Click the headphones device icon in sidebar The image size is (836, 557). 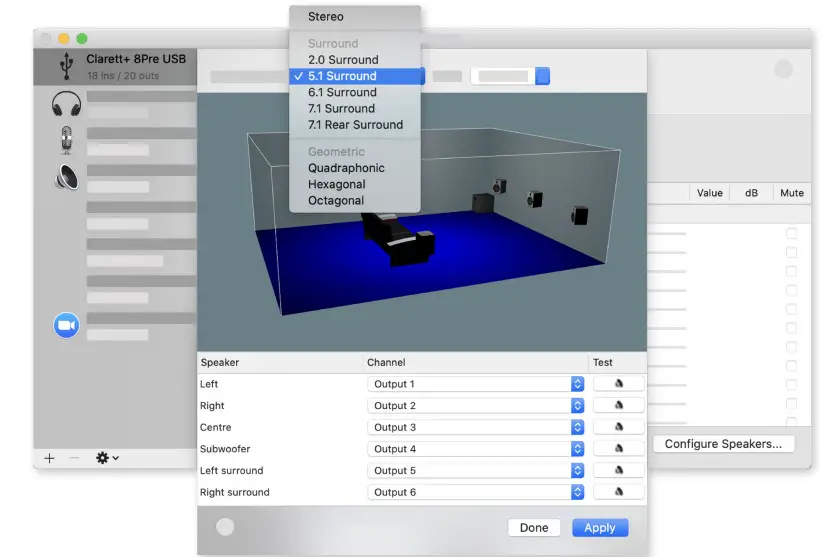click(67, 103)
